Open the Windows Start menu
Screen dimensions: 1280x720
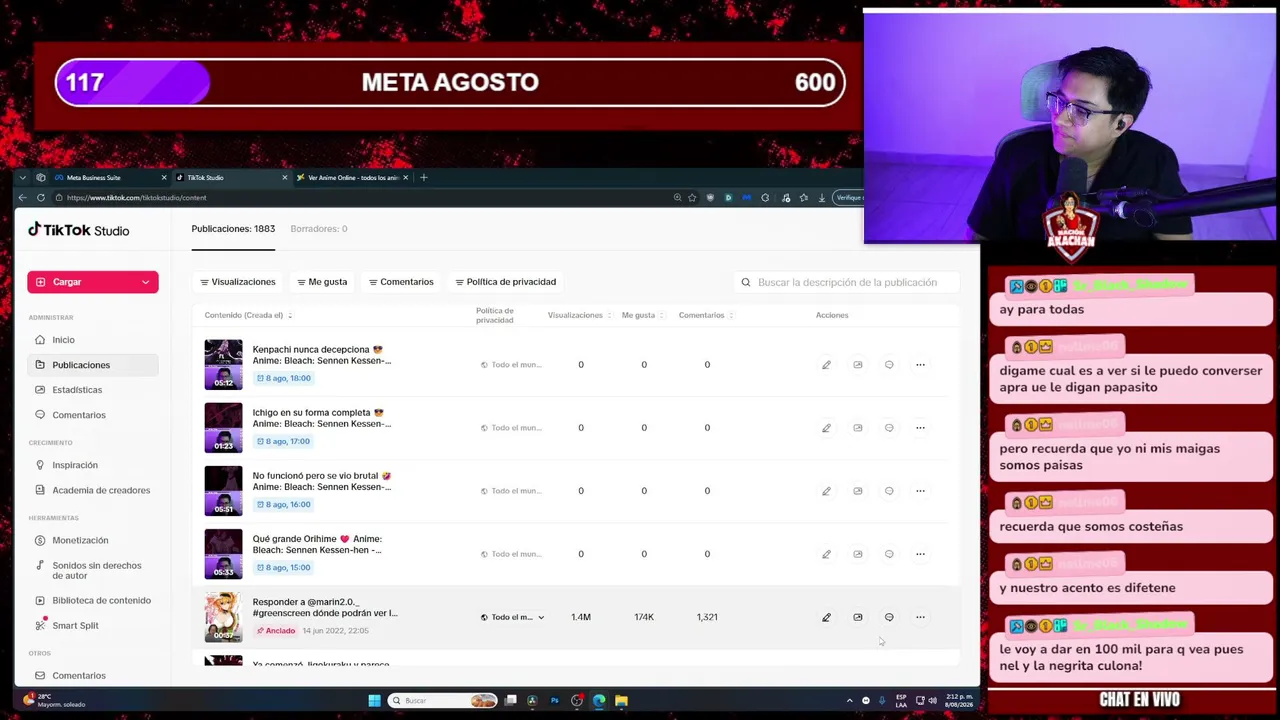pyautogui.click(x=374, y=701)
